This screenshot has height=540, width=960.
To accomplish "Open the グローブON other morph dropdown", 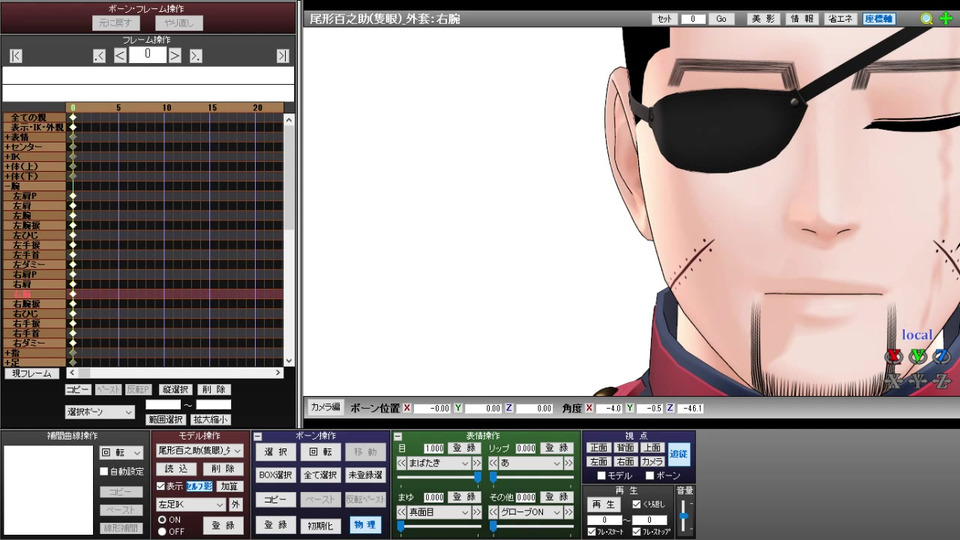I will click(531, 512).
